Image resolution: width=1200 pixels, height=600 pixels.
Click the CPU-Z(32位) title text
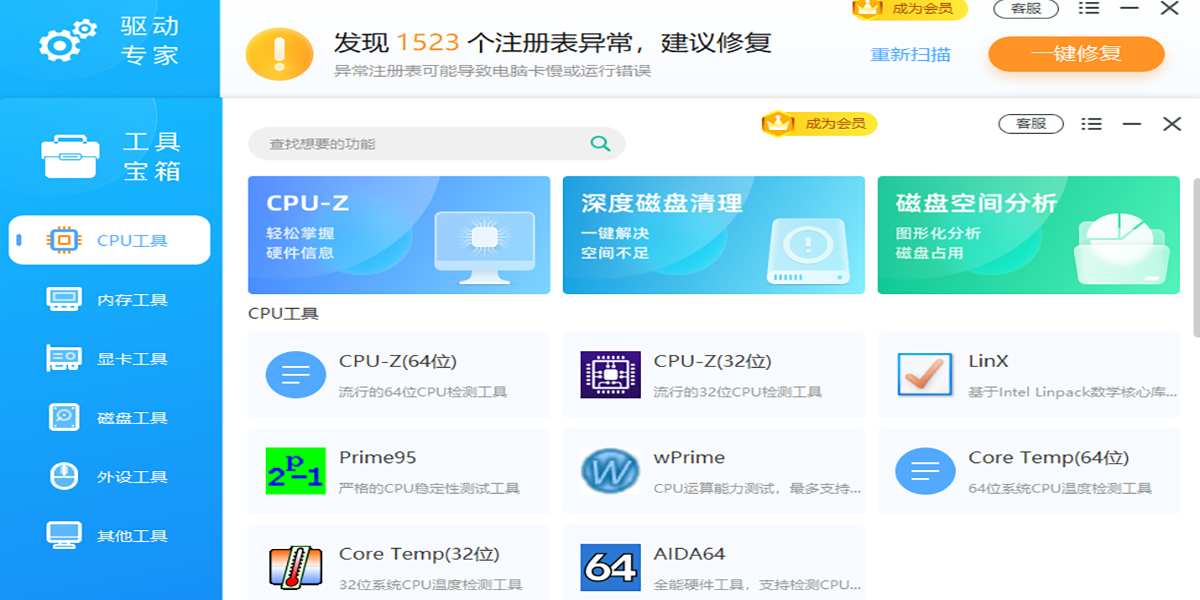(713, 362)
